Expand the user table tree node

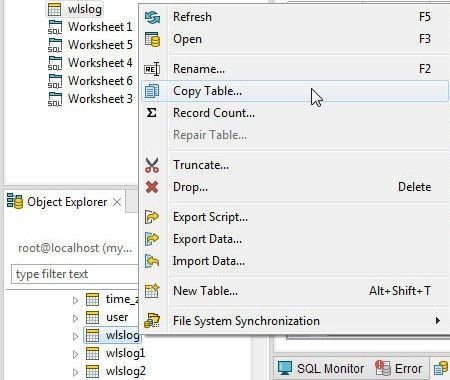click(x=76, y=318)
